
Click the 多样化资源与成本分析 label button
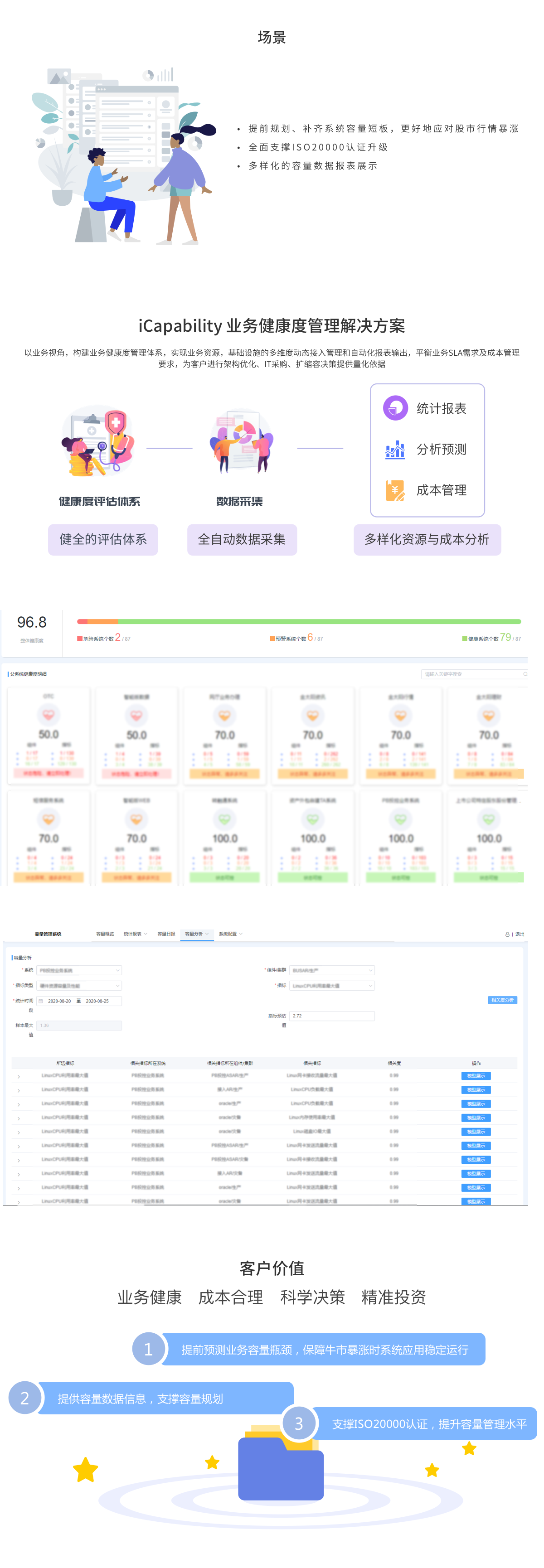point(427,539)
